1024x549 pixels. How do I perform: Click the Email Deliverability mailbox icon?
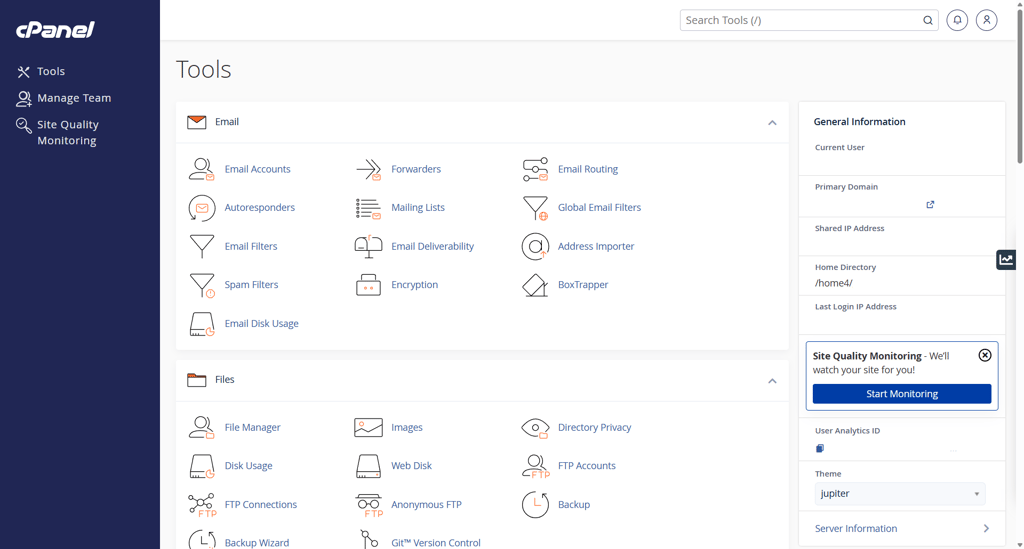pyautogui.click(x=368, y=246)
